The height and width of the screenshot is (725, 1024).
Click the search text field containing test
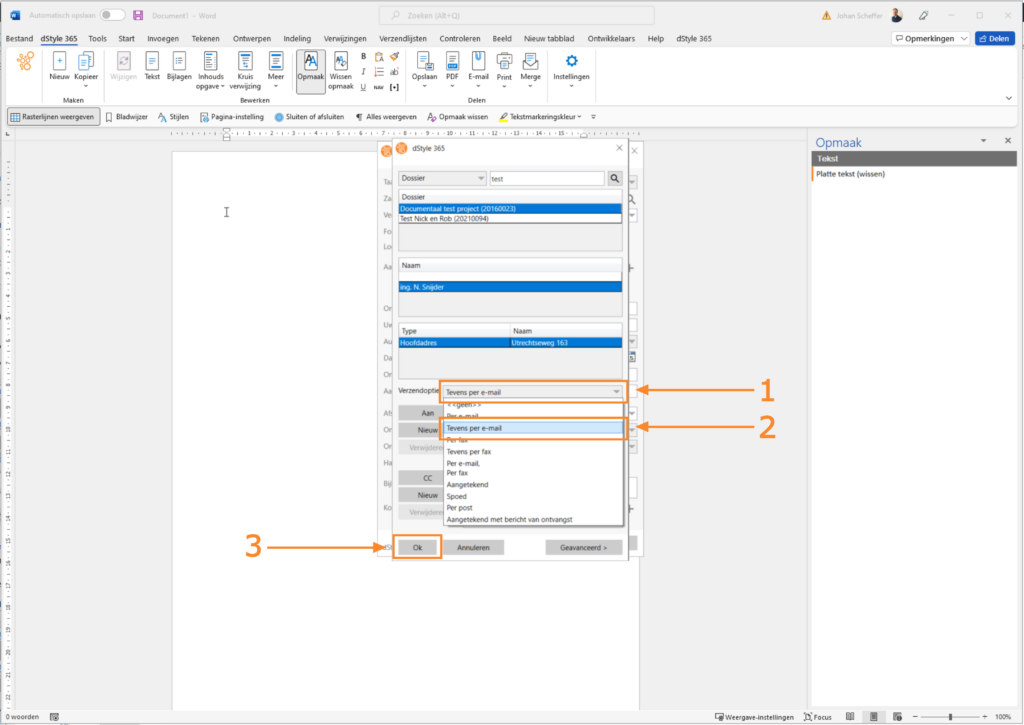[547, 178]
